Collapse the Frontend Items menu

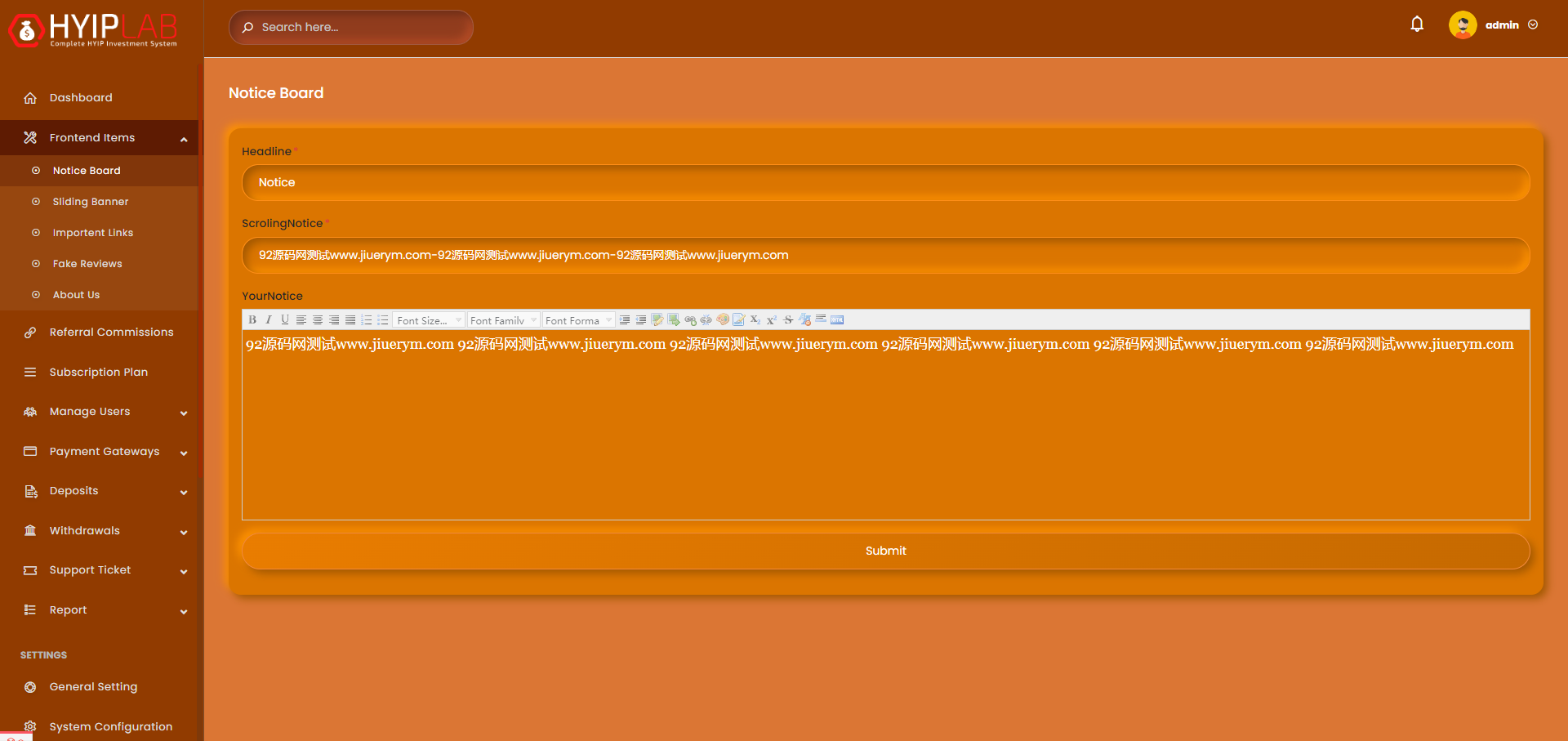(99, 138)
